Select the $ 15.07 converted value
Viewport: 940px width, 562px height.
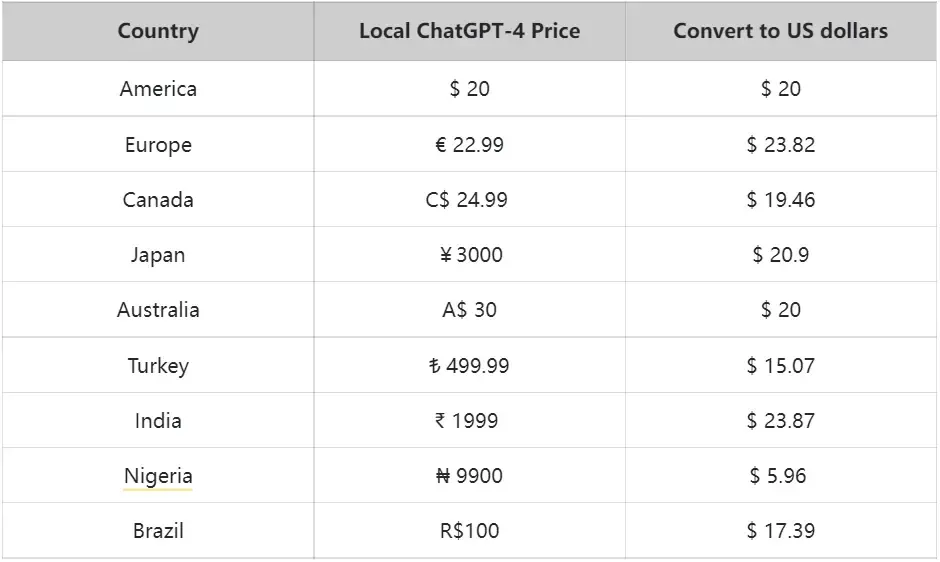tap(780, 366)
